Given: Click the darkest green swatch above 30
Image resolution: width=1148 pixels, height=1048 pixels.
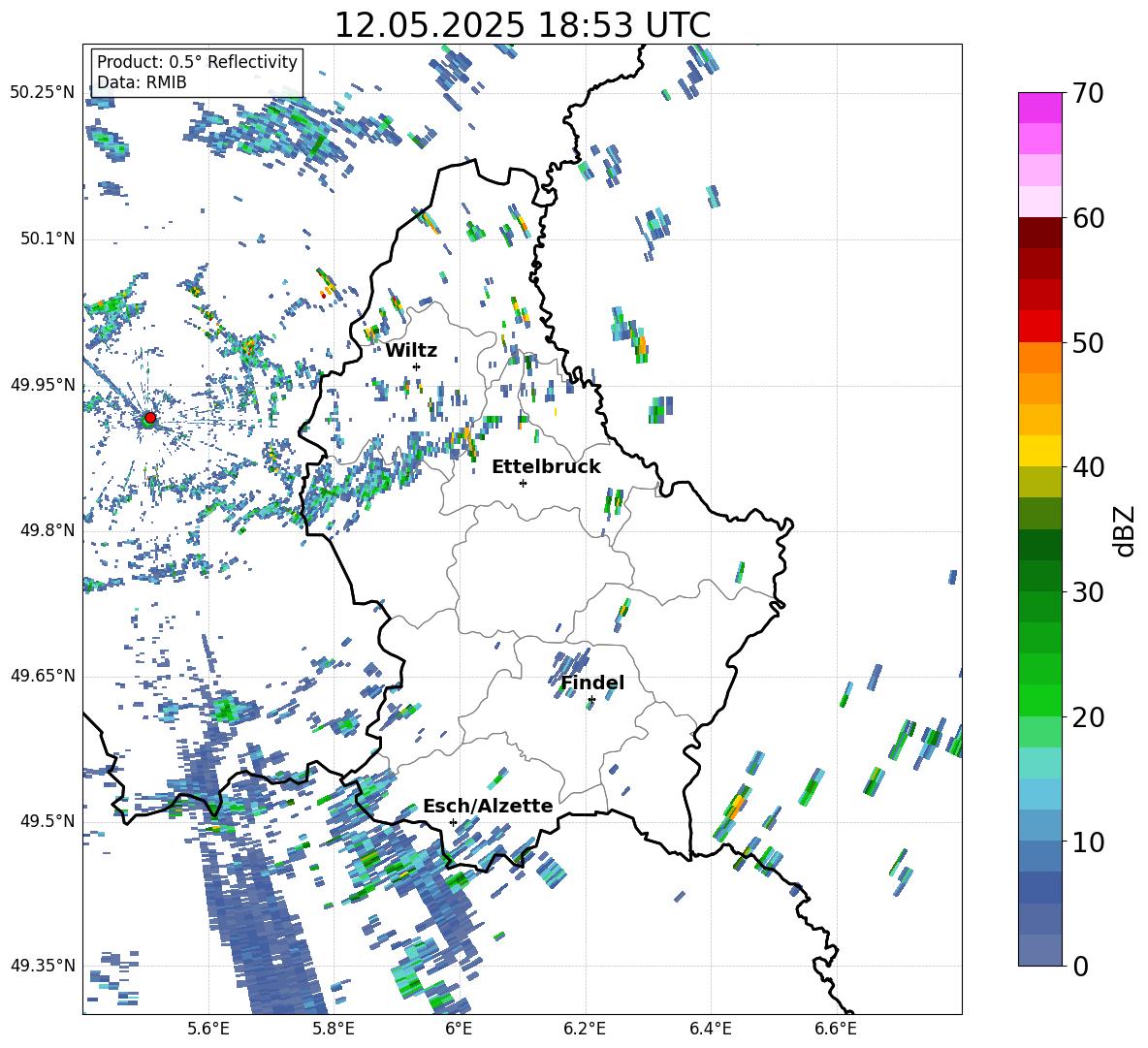Looking at the screenshot, I should pos(1039,545).
